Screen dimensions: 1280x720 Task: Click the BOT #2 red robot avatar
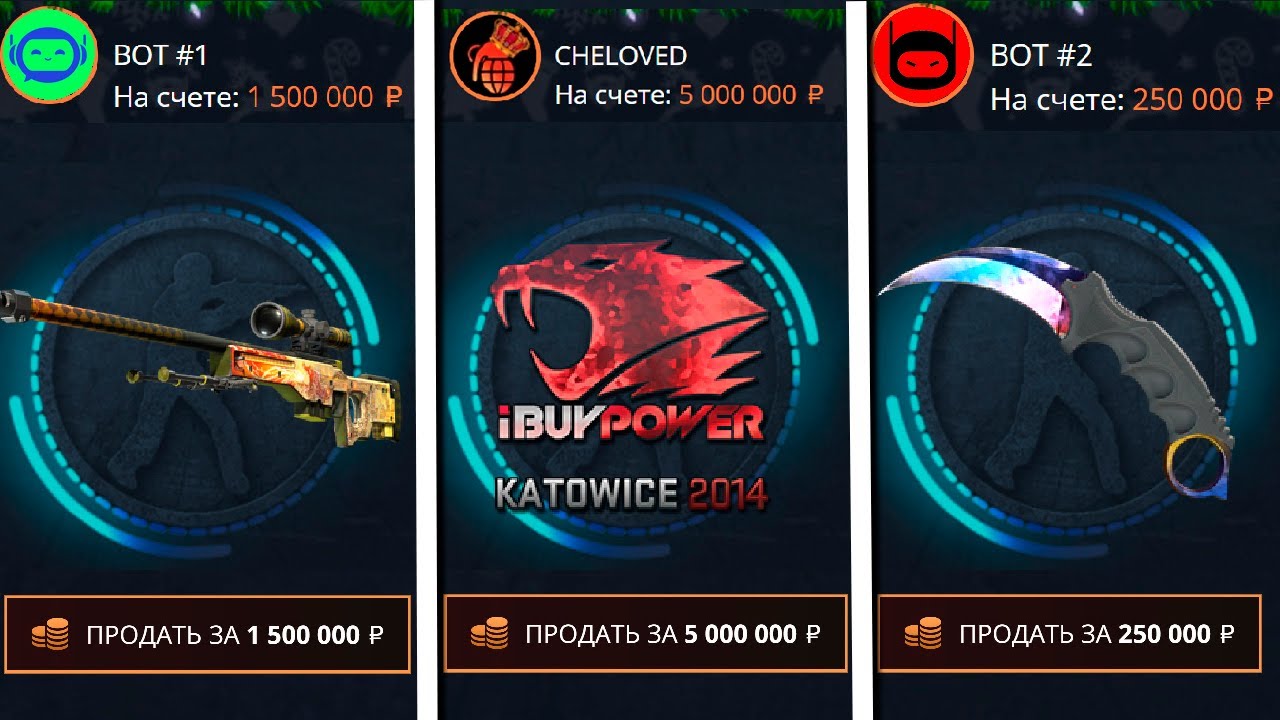(x=922, y=58)
